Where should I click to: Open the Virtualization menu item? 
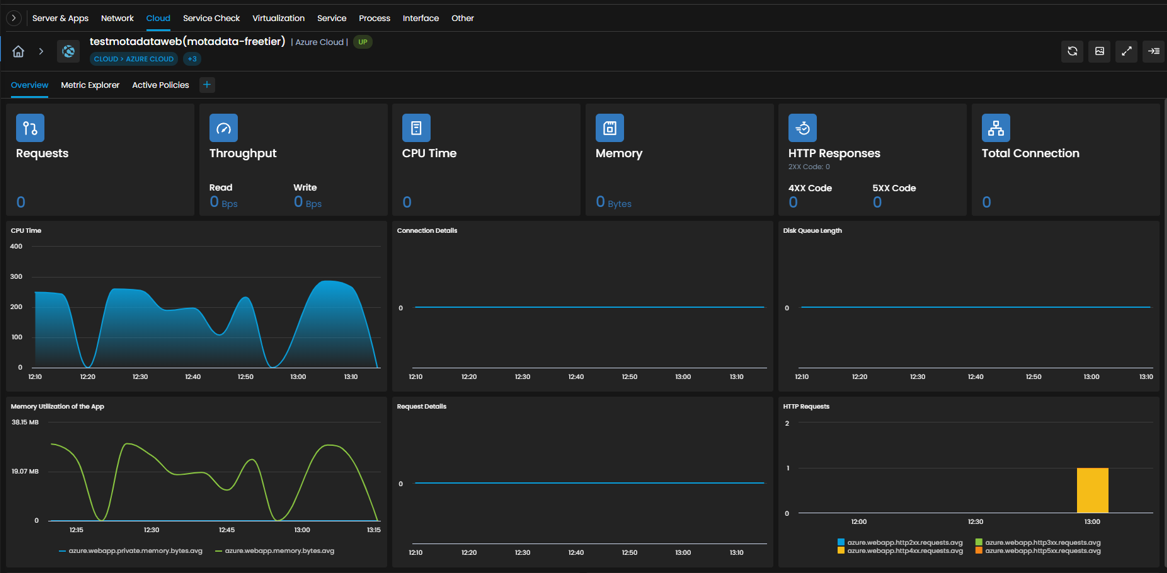(278, 18)
